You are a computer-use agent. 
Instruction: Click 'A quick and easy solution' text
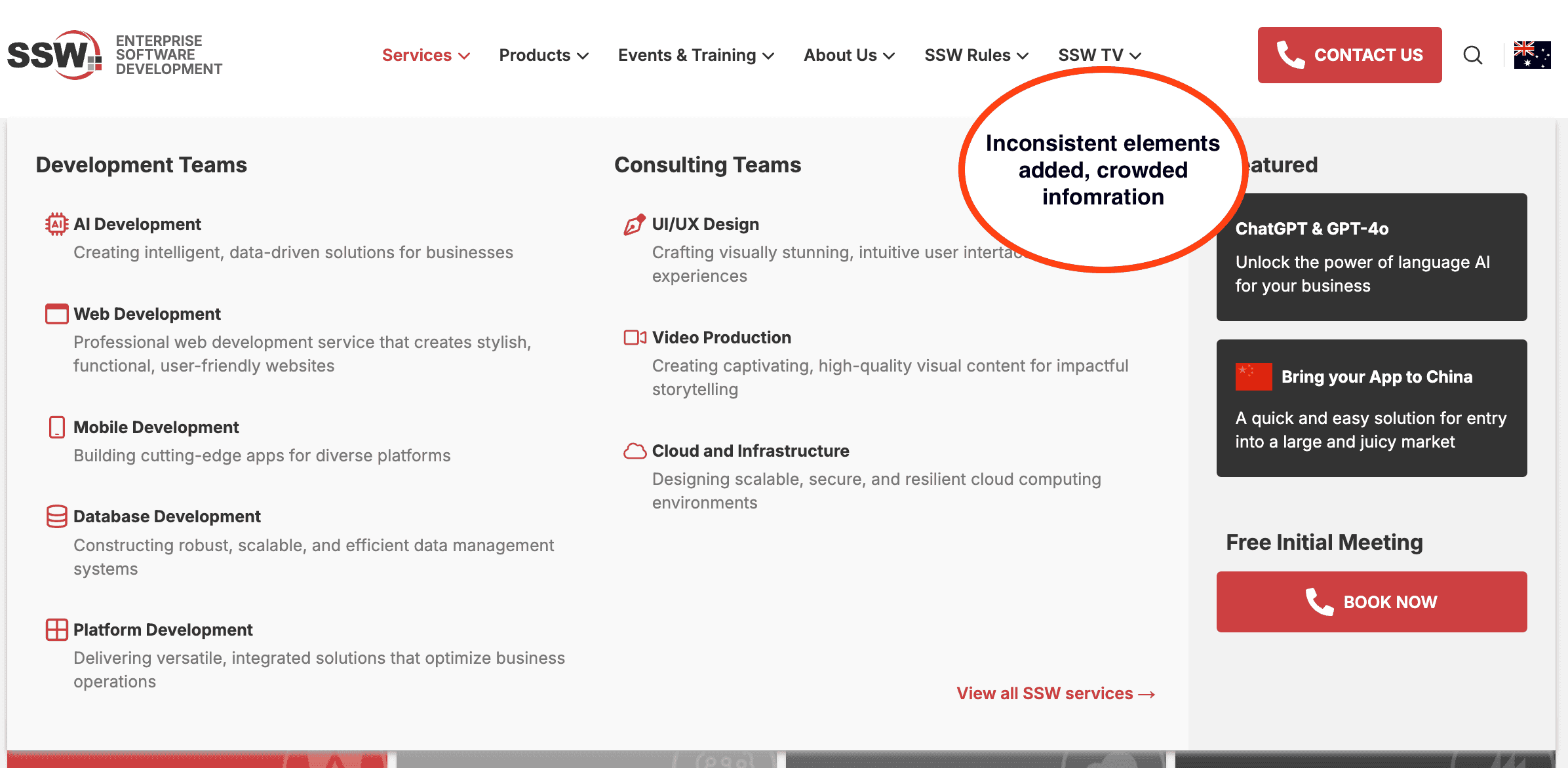tap(1371, 430)
